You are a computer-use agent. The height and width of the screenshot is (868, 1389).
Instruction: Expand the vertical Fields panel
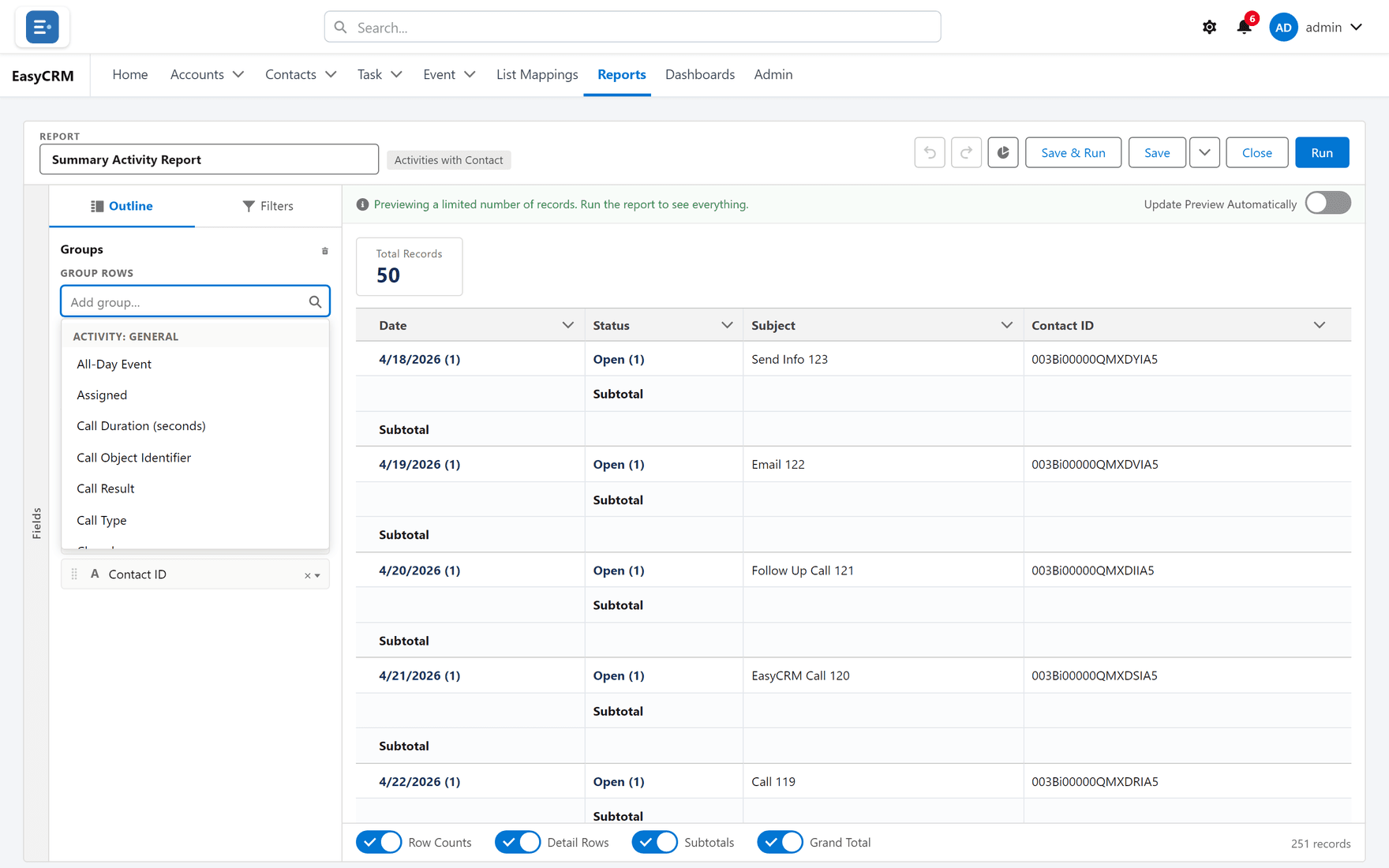coord(36,523)
